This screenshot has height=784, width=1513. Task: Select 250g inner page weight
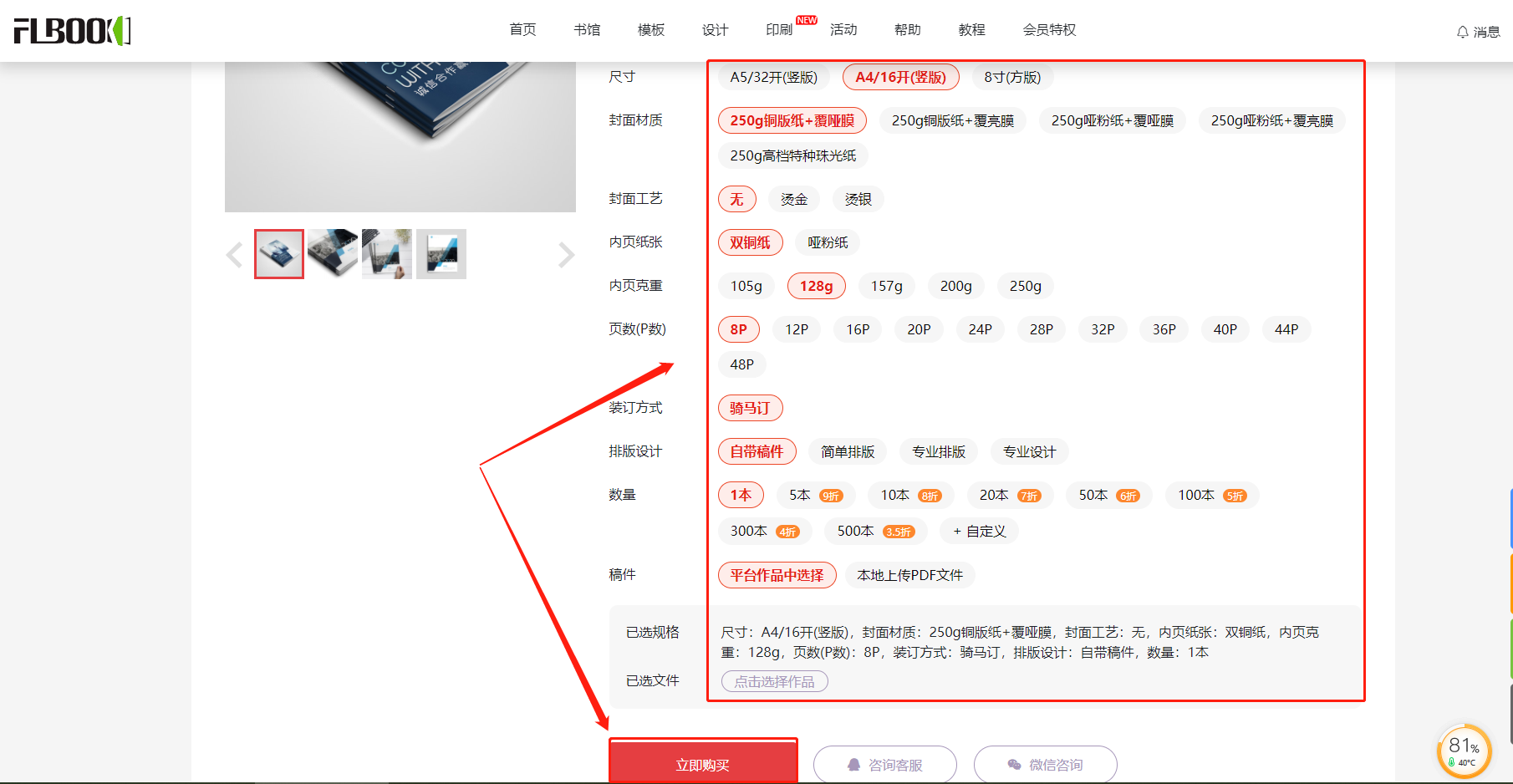(x=1026, y=286)
